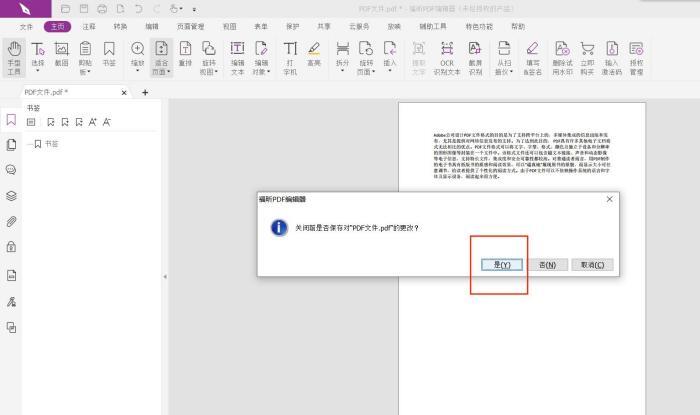Switch to the 转换 Convert tab
Viewport: 700px width, 415px height.
point(120,27)
